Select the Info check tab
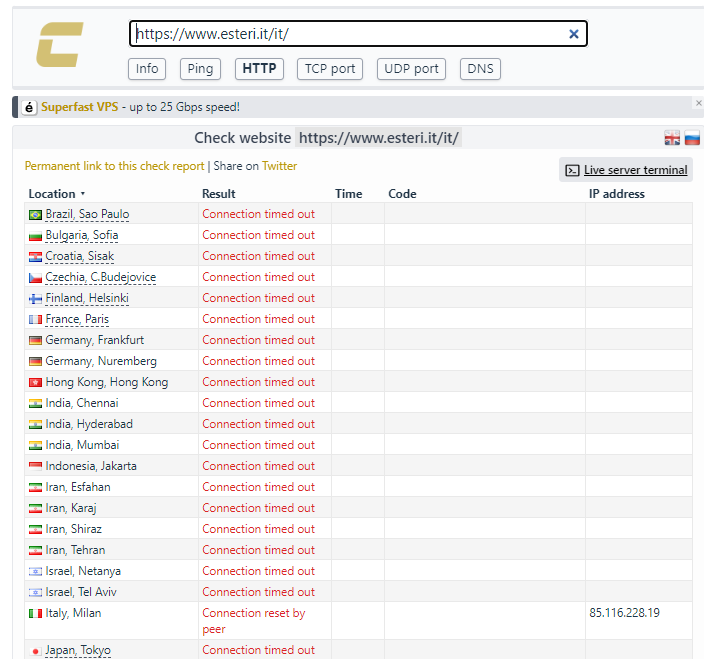This screenshot has width=704, height=659. (x=147, y=69)
